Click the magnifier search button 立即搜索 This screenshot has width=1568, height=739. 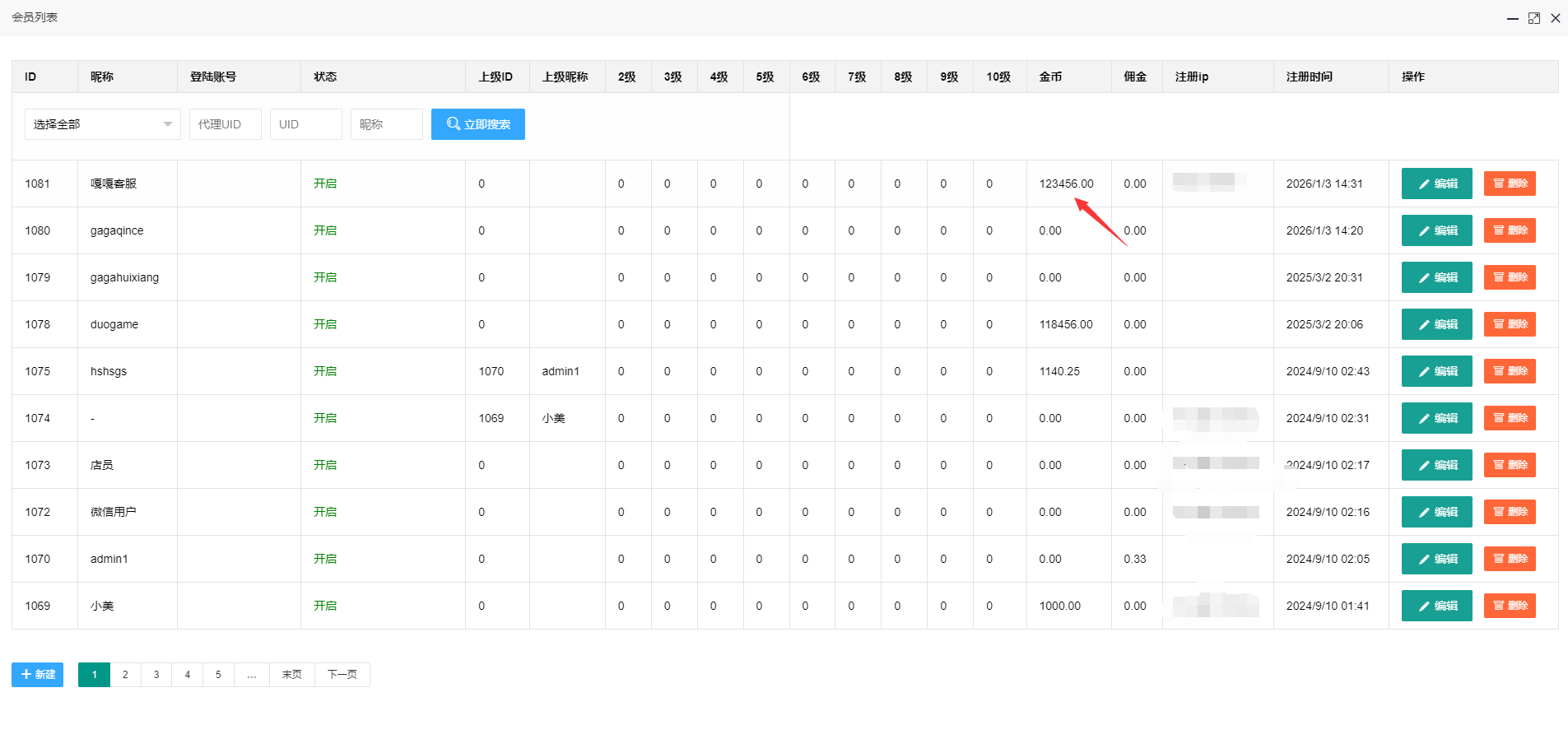coord(477,124)
